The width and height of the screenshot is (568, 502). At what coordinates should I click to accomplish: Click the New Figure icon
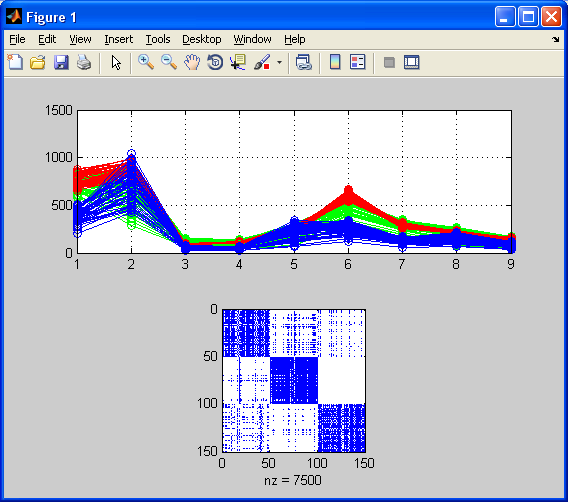coord(15,62)
